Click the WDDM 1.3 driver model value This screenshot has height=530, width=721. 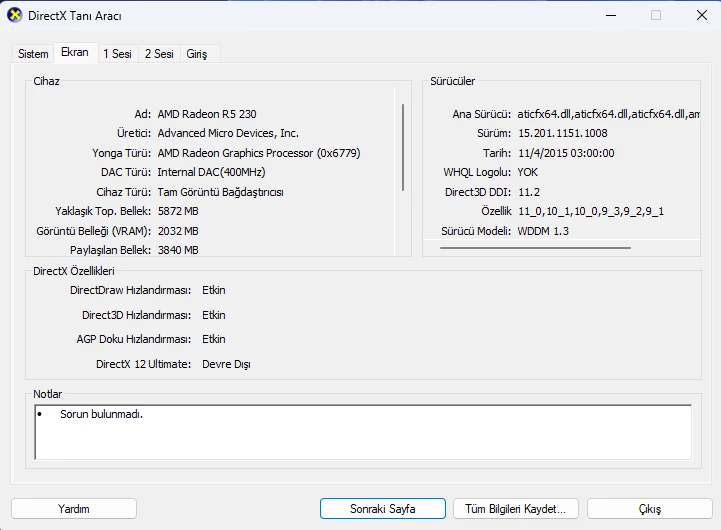click(x=543, y=231)
